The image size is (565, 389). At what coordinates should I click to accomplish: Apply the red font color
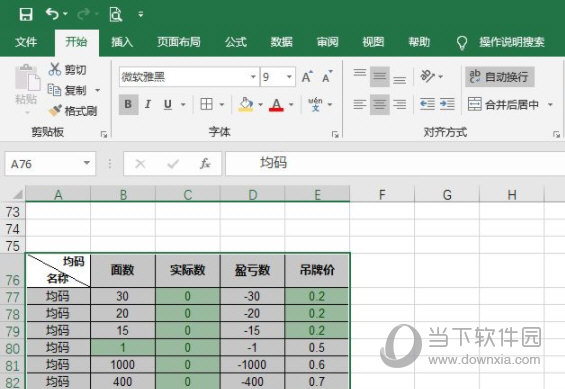276,104
